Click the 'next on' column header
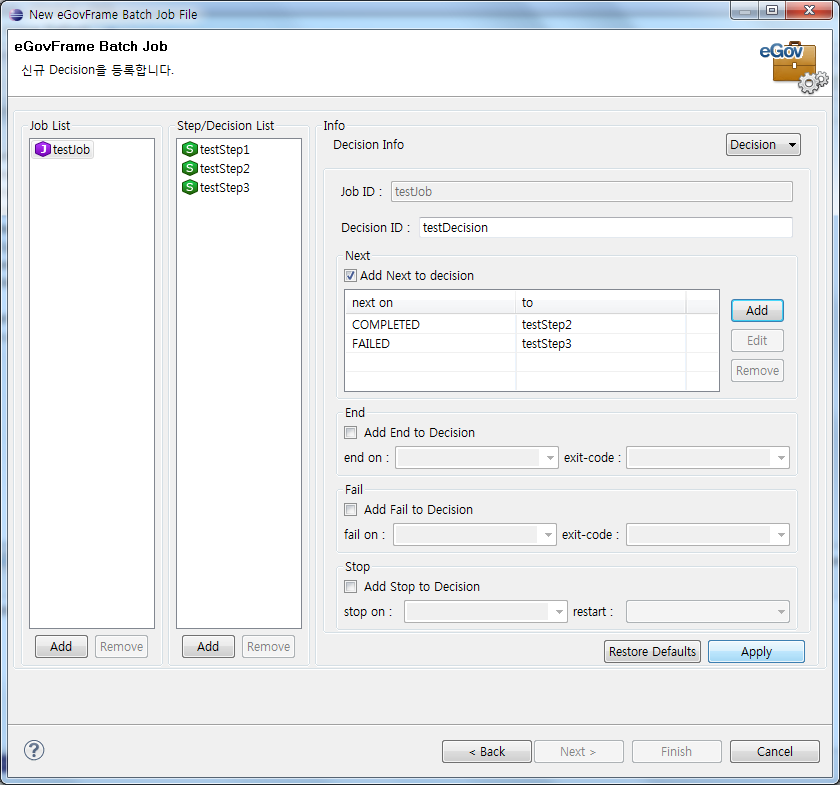This screenshot has width=840, height=785. tap(430, 302)
